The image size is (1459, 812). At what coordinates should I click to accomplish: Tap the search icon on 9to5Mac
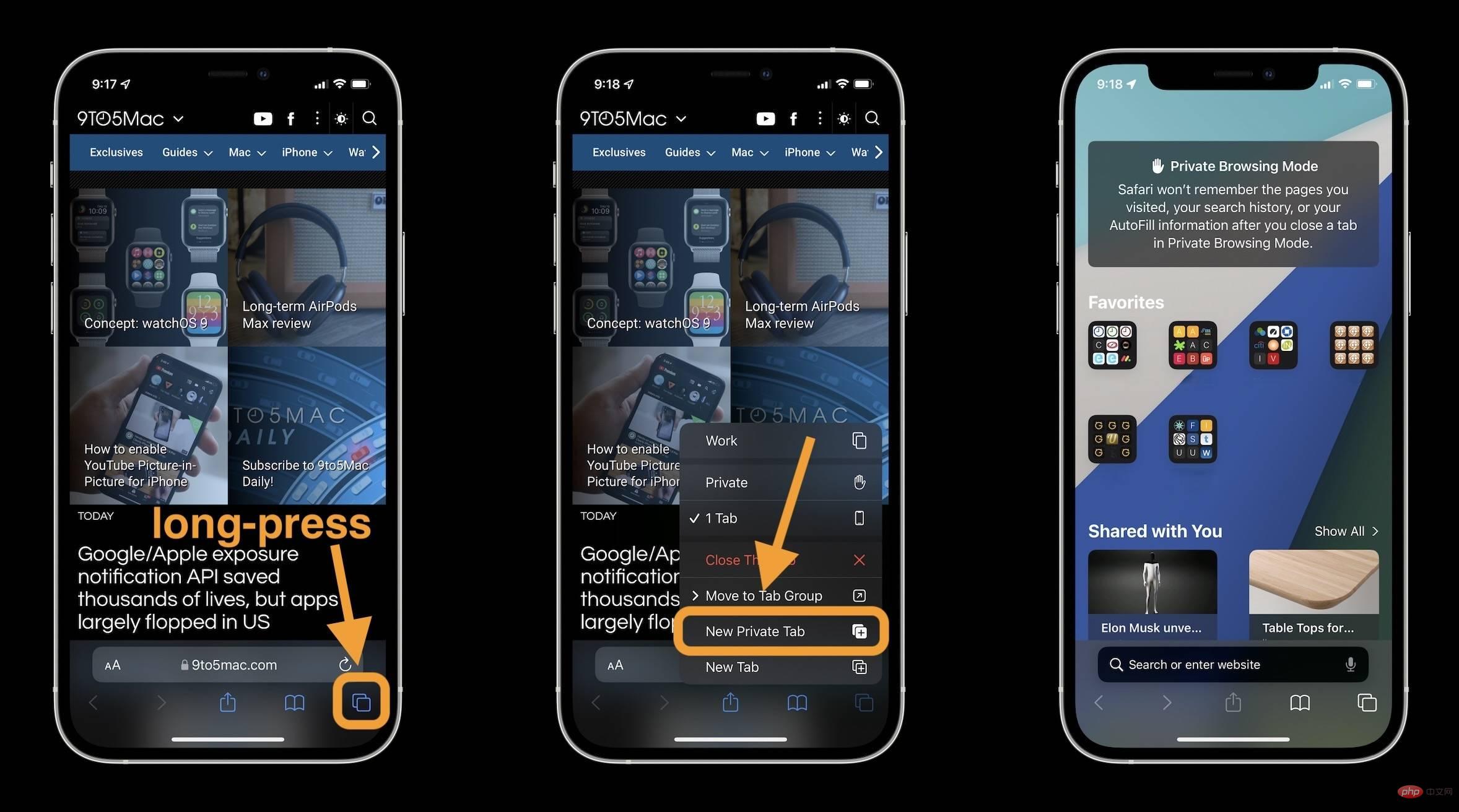(368, 118)
